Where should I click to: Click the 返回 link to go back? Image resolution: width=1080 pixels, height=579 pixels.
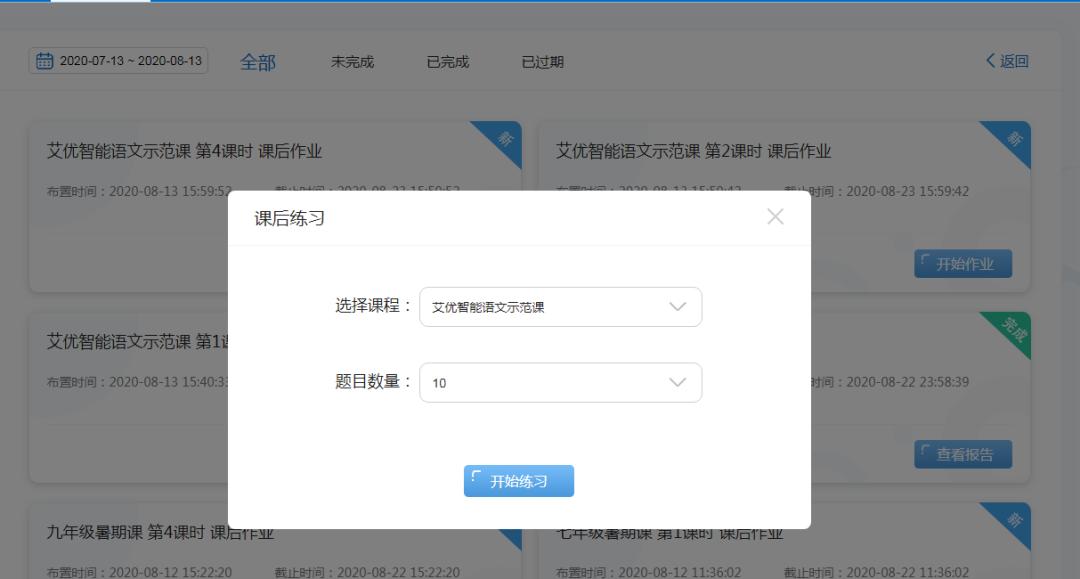pos(1015,61)
